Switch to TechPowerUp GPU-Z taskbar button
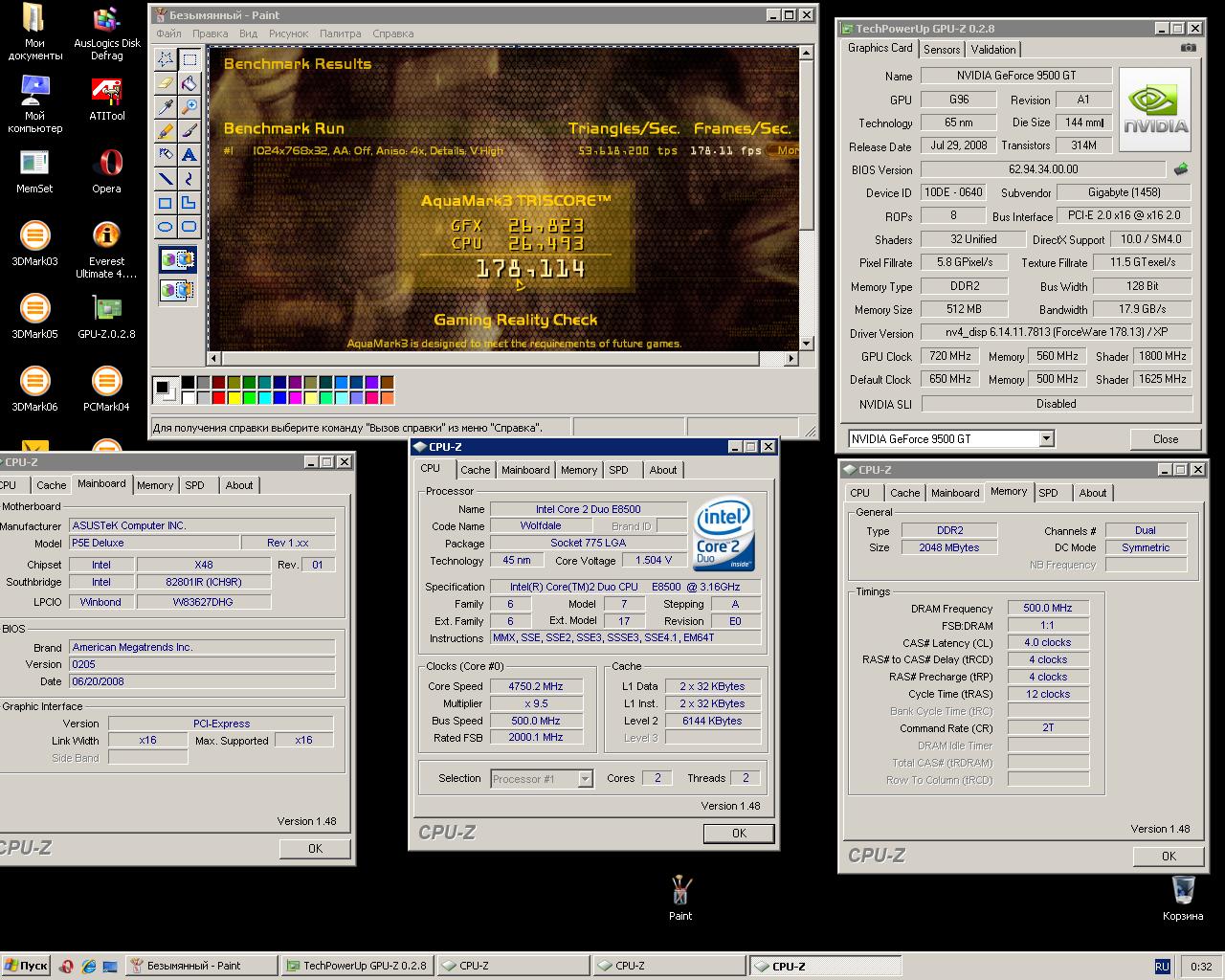This screenshot has height=980, width=1225. [357, 967]
